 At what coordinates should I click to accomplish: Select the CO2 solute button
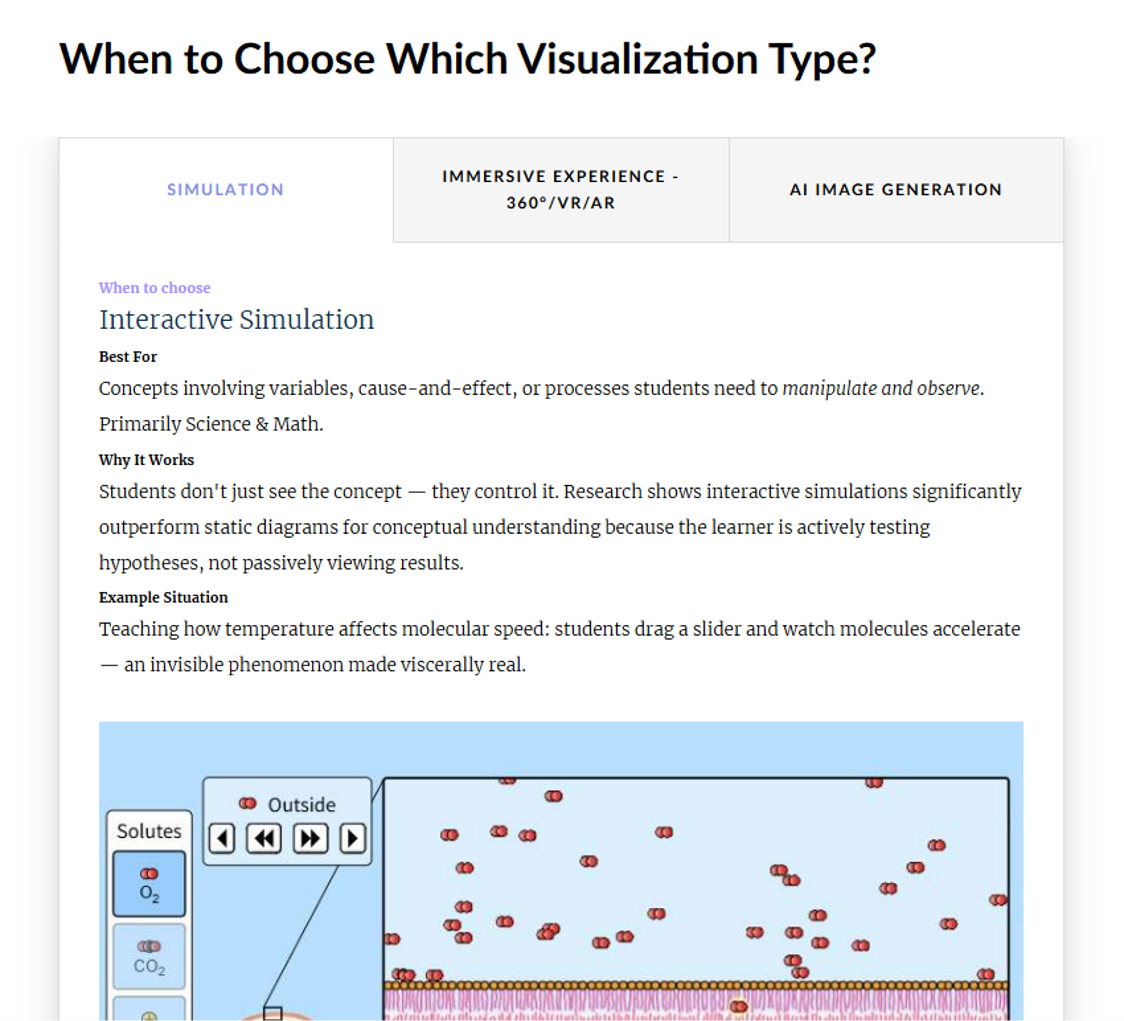click(149, 956)
